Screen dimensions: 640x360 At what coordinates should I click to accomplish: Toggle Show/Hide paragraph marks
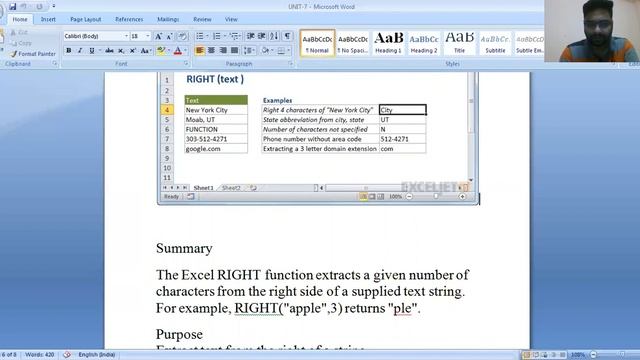point(287,36)
